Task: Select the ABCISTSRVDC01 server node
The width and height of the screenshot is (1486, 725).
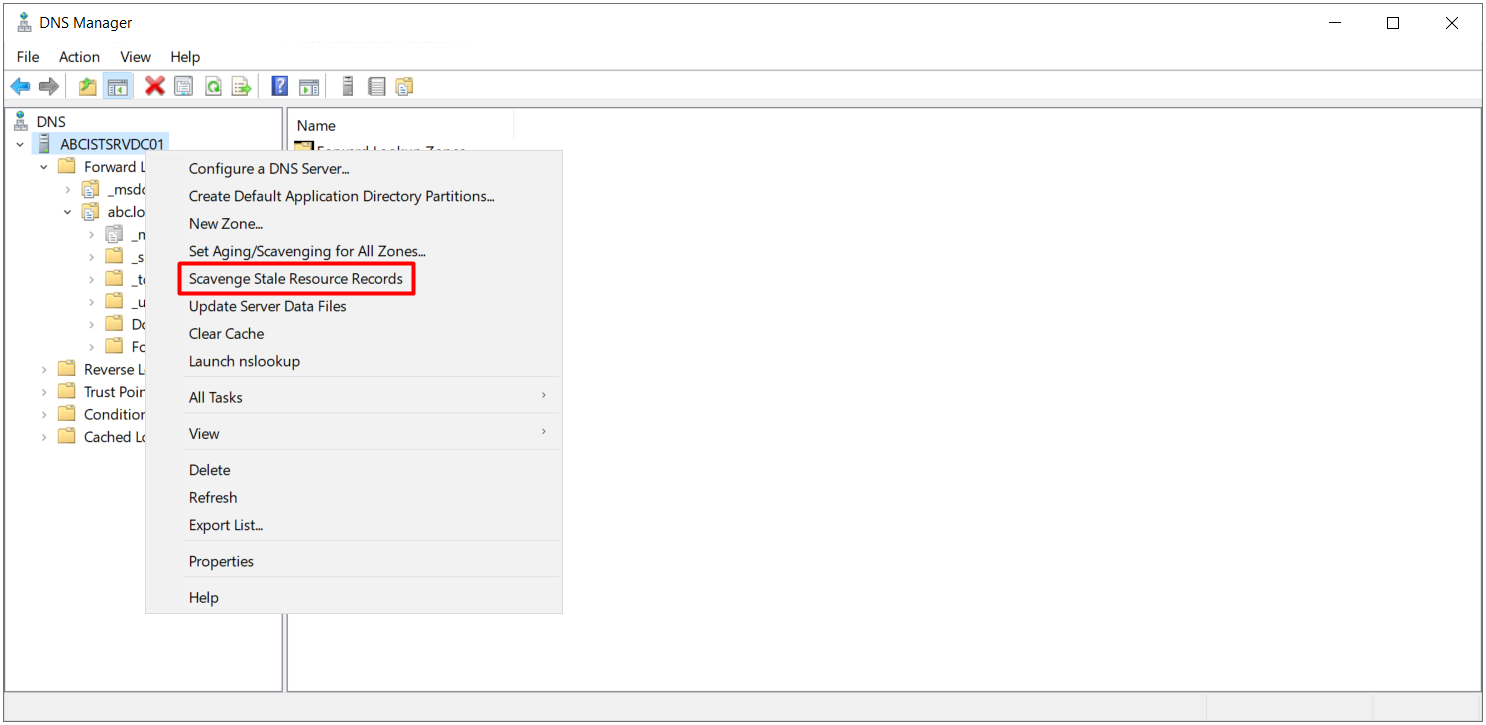Action: pyautogui.click(x=111, y=144)
